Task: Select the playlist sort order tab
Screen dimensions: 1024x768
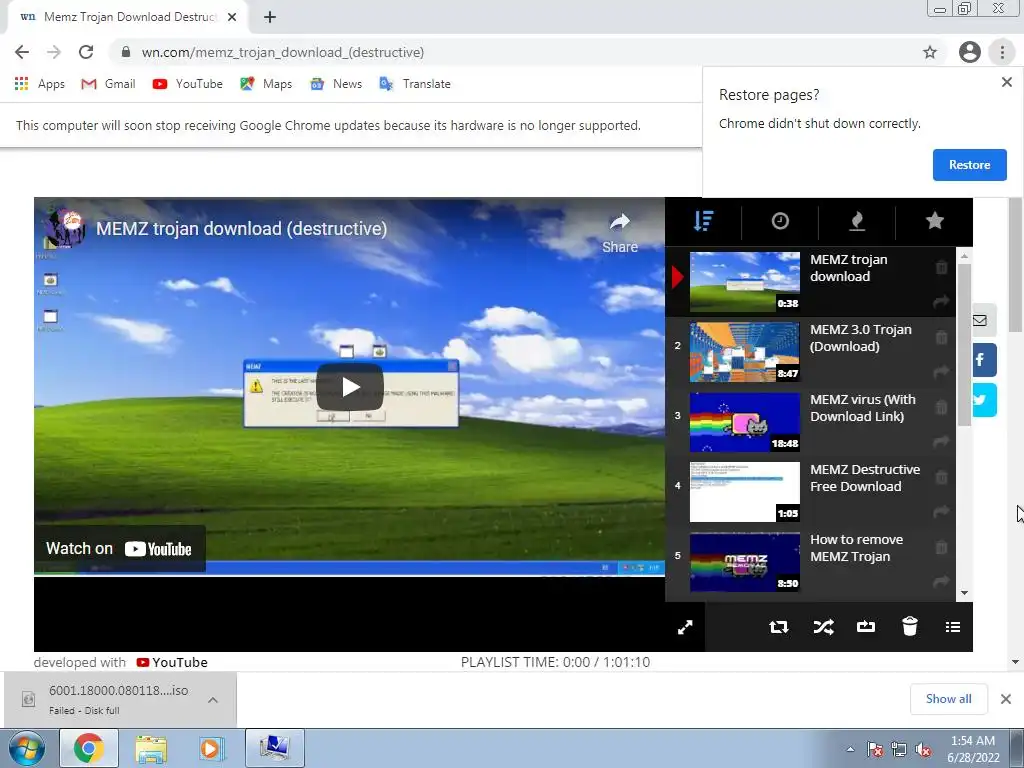Action: [703, 221]
